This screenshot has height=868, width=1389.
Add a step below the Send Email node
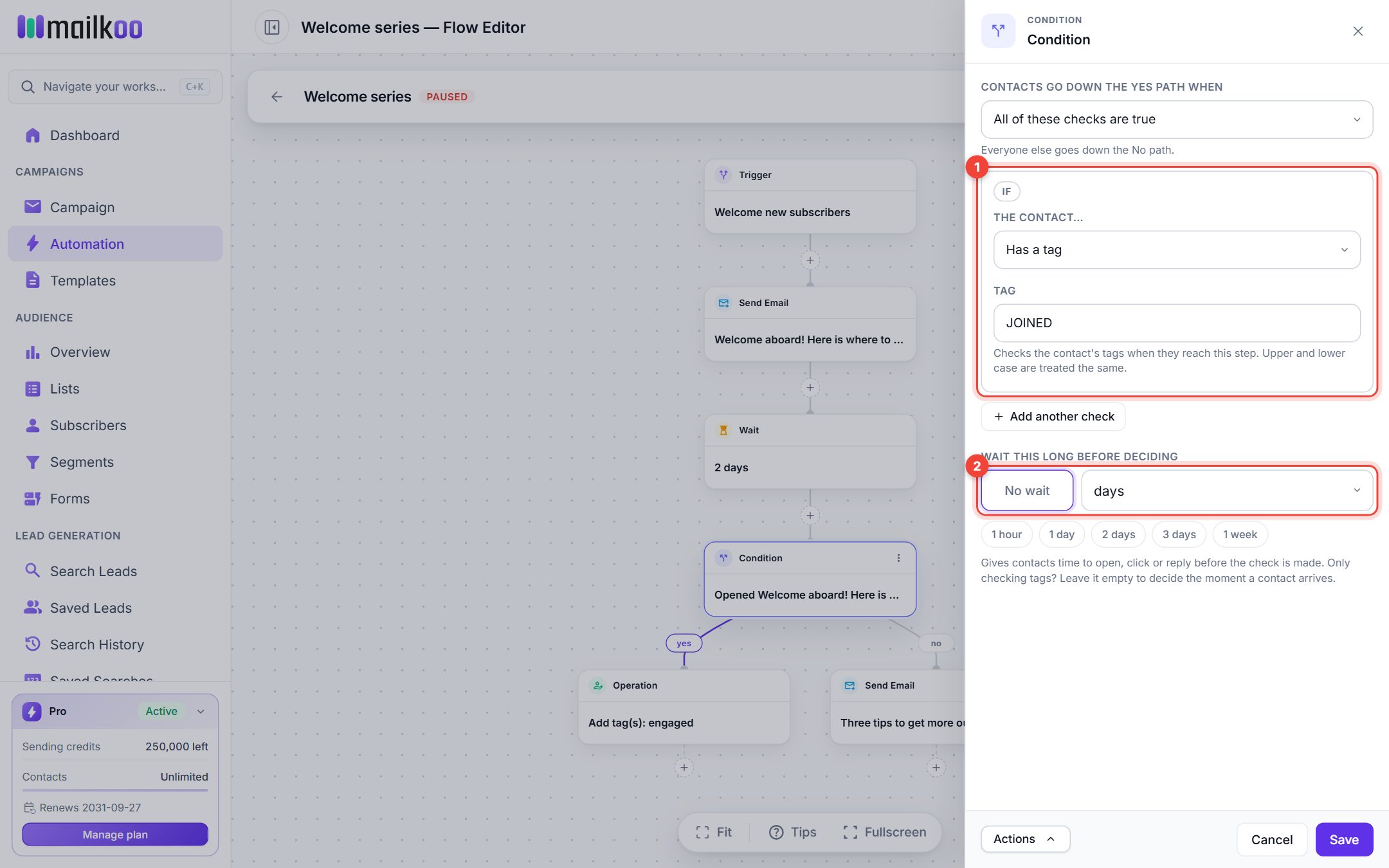tap(810, 388)
